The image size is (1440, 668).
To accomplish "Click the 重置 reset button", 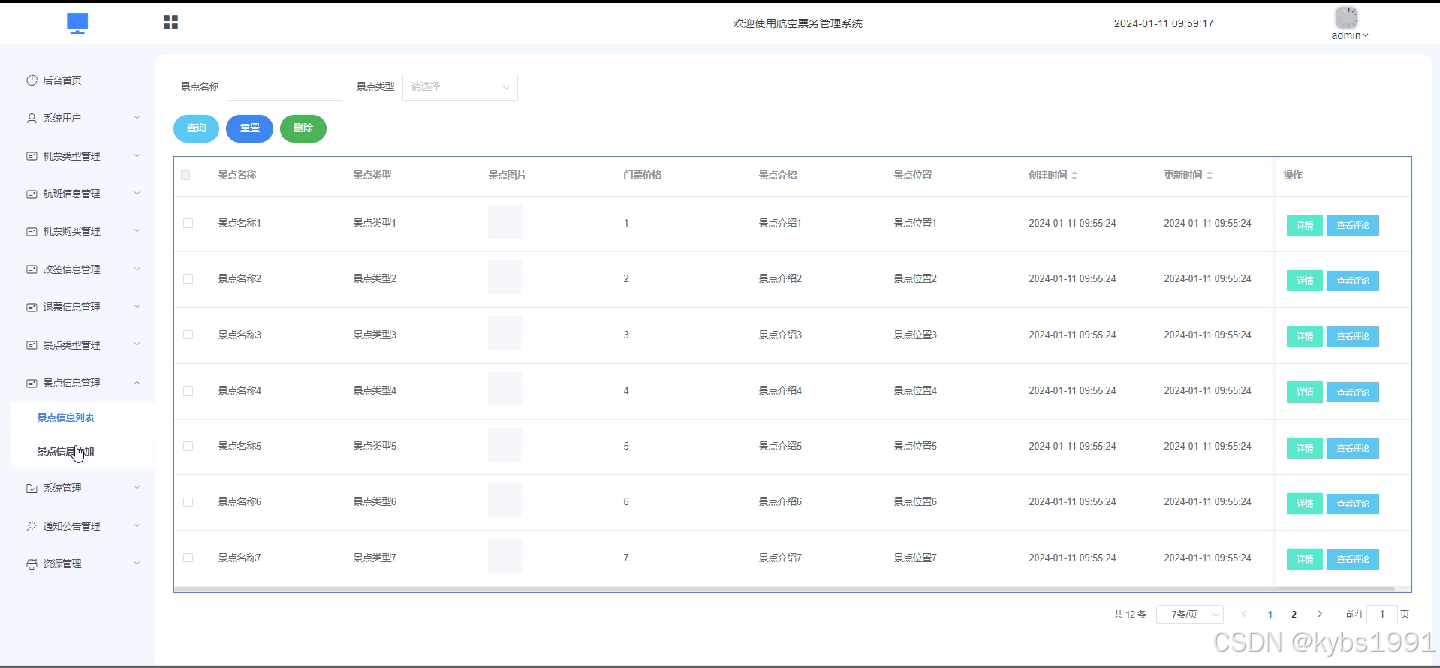I will tap(250, 128).
